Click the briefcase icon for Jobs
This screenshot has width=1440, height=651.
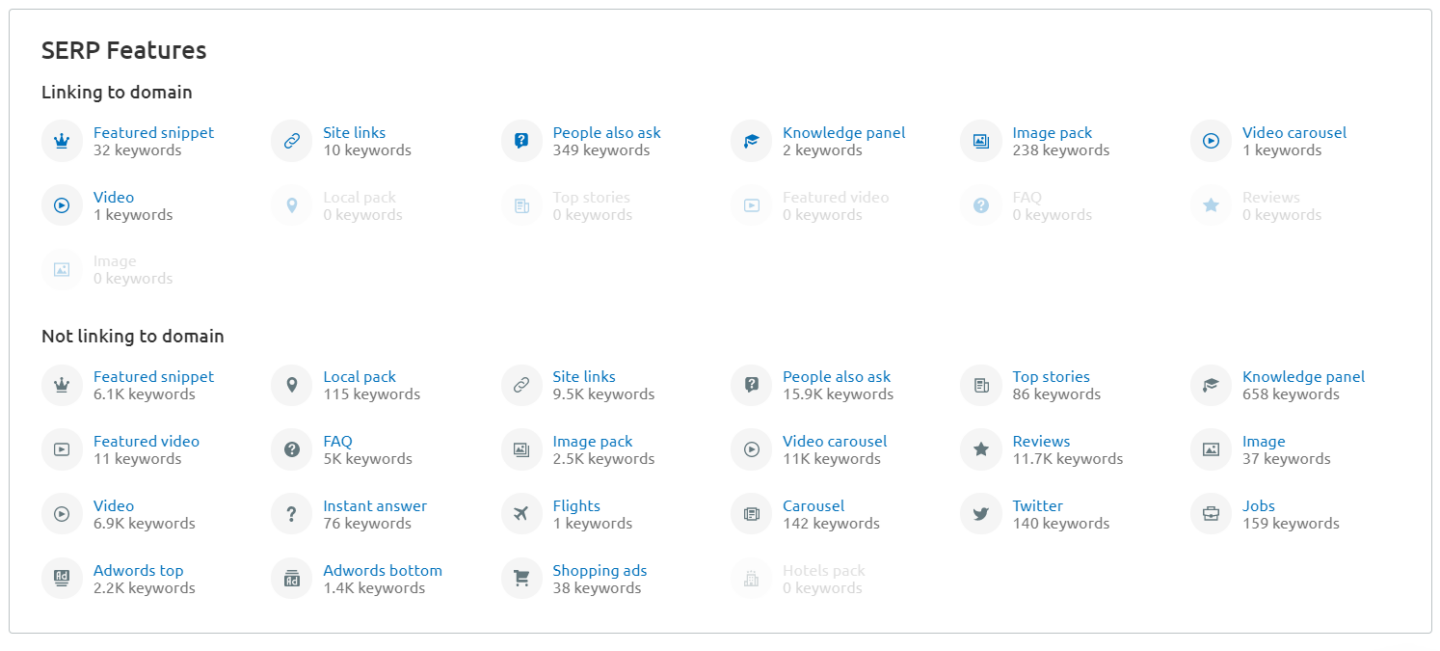(1211, 514)
